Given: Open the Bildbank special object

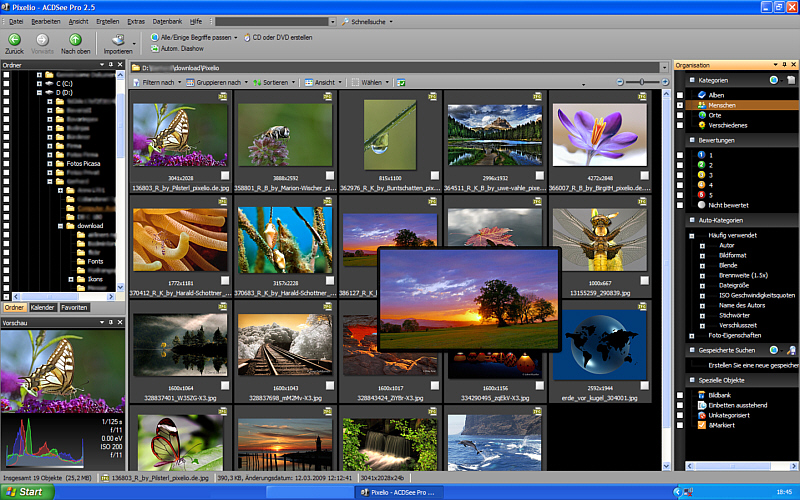Looking at the screenshot, I should 721,395.
